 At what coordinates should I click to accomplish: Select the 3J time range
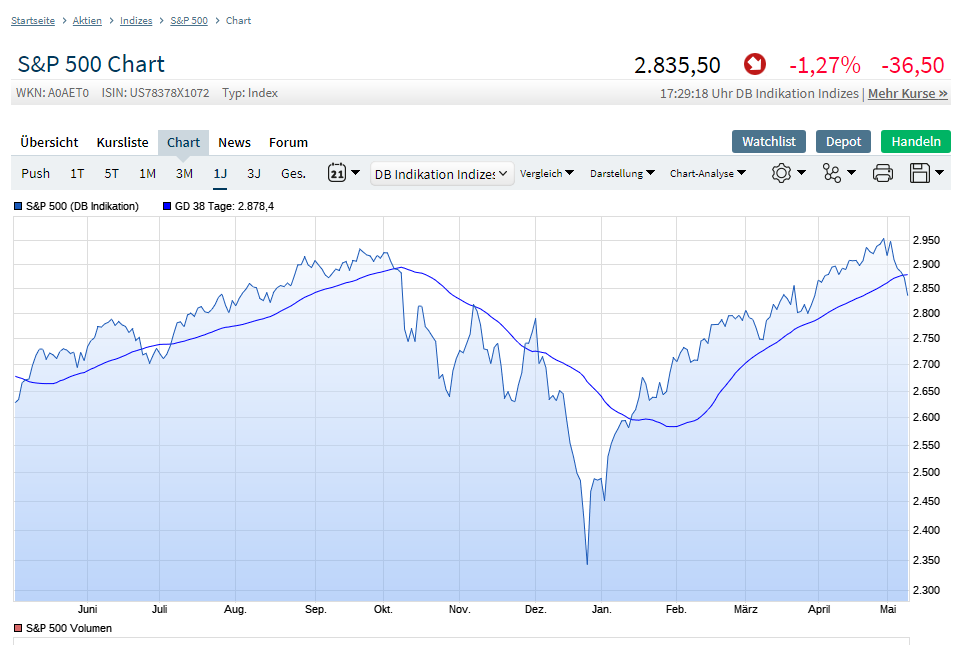254,174
